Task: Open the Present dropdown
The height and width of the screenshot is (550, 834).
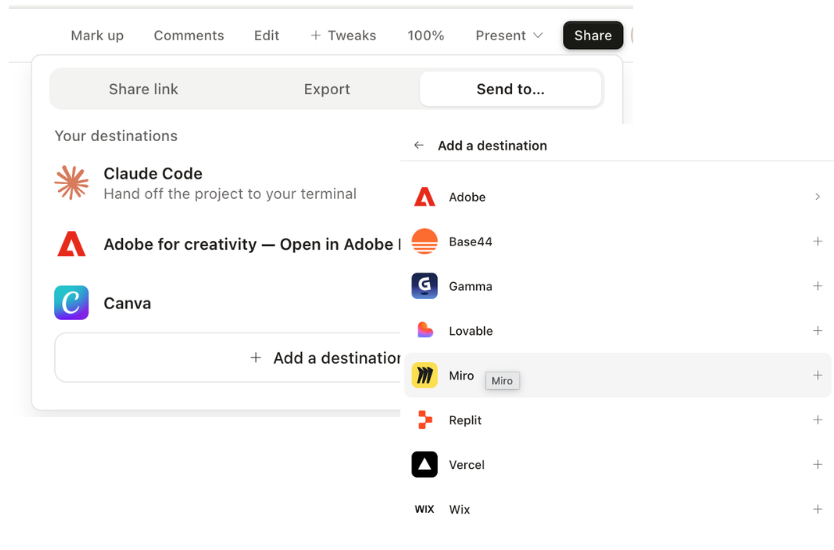Action: pos(509,35)
